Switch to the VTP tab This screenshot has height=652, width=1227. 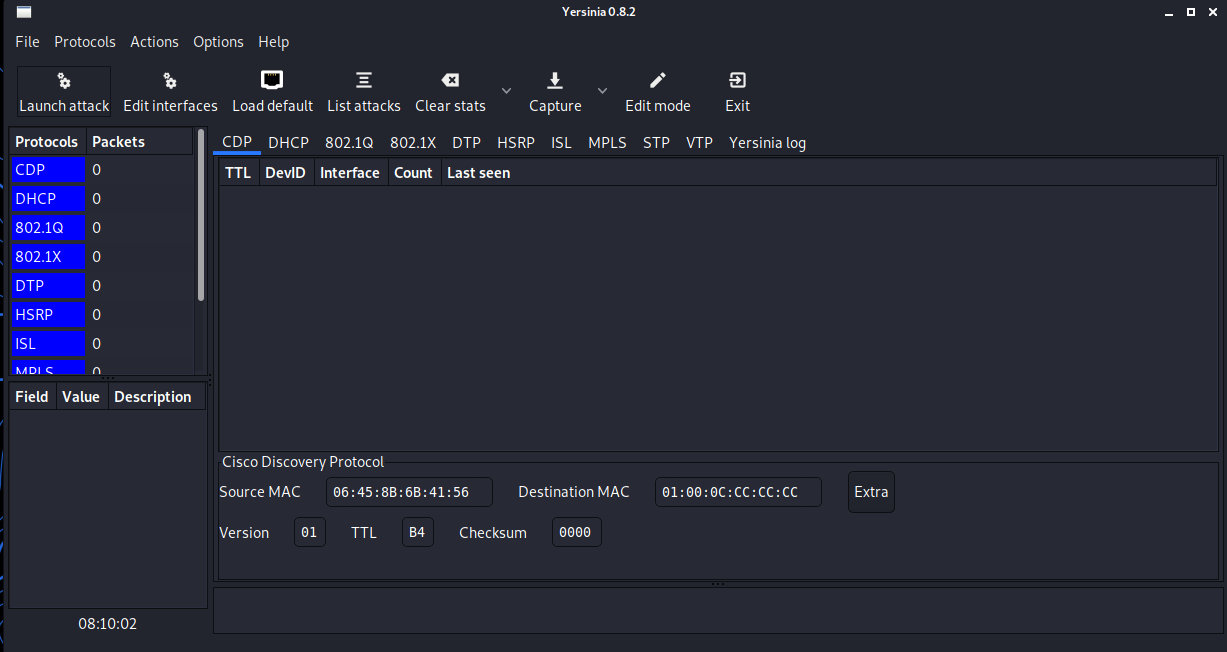(x=699, y=142)
